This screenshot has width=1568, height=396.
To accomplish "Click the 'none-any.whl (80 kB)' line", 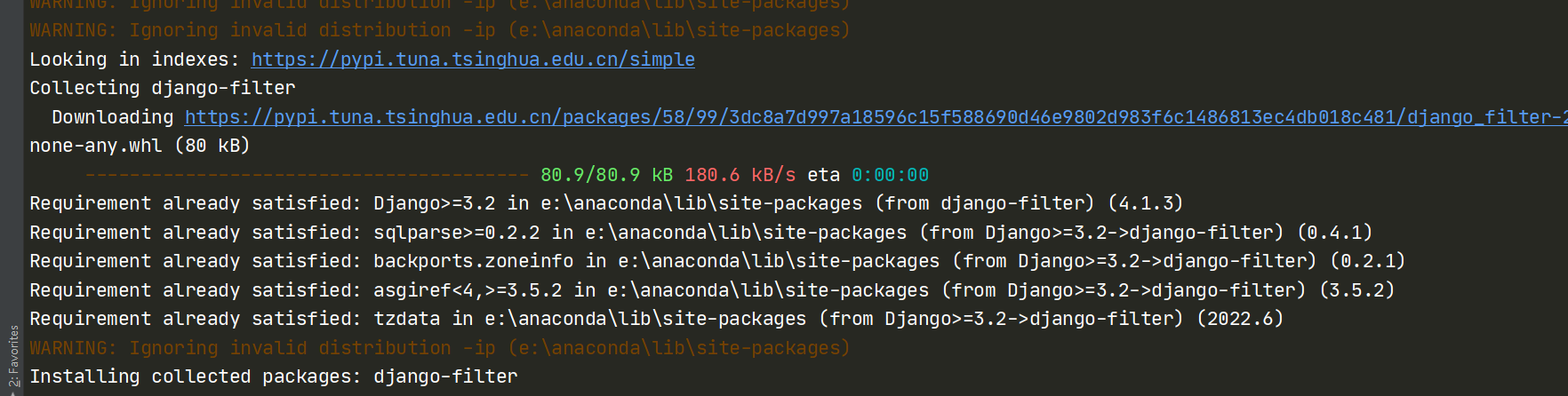I will coord(140,146).
